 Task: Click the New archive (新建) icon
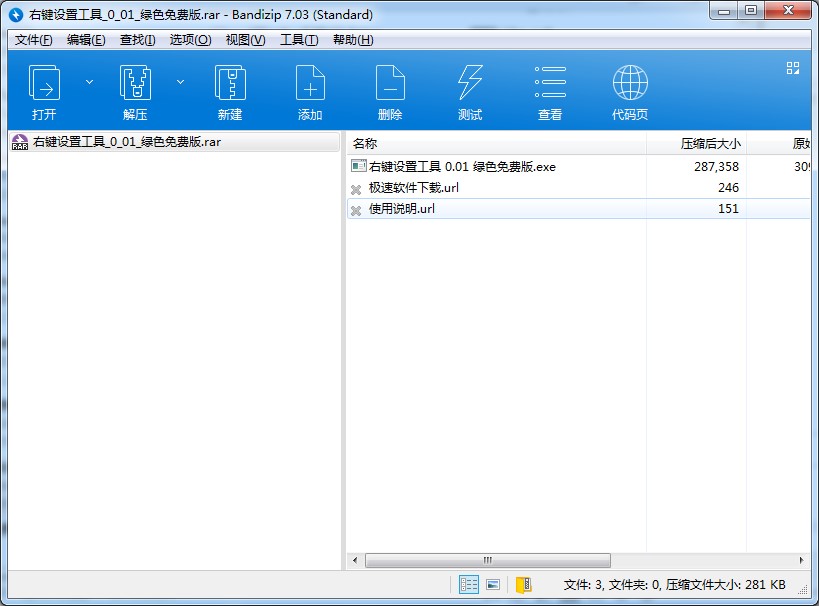tap(230, 83)
